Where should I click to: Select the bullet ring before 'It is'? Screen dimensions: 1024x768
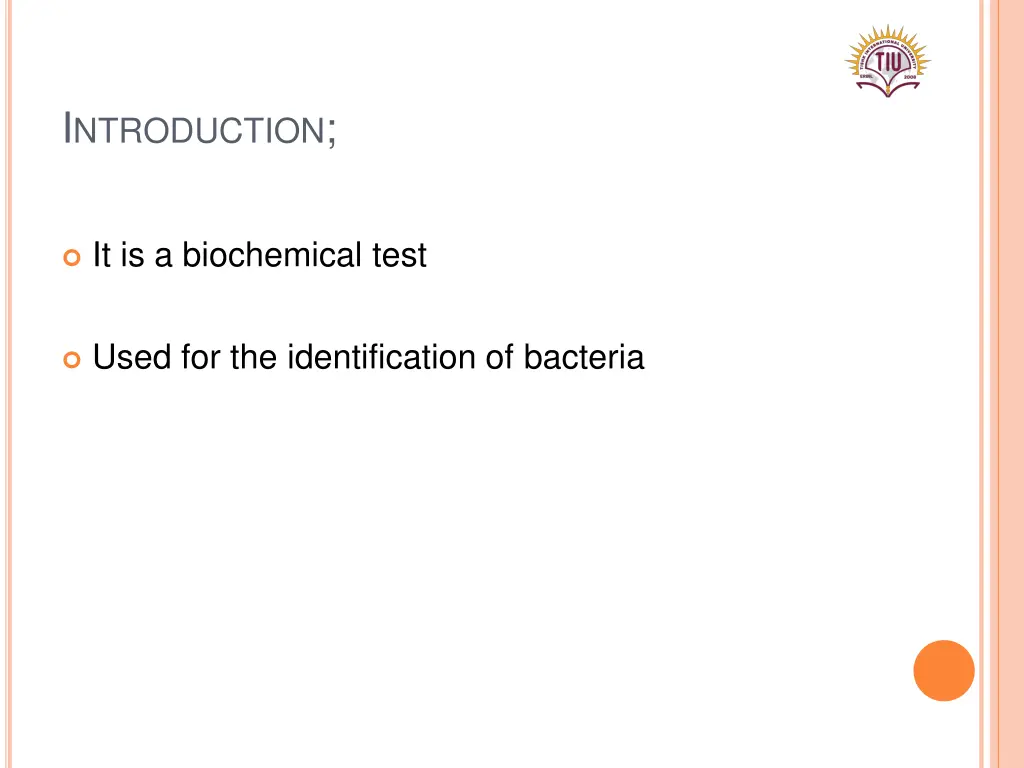click(72, 257)
